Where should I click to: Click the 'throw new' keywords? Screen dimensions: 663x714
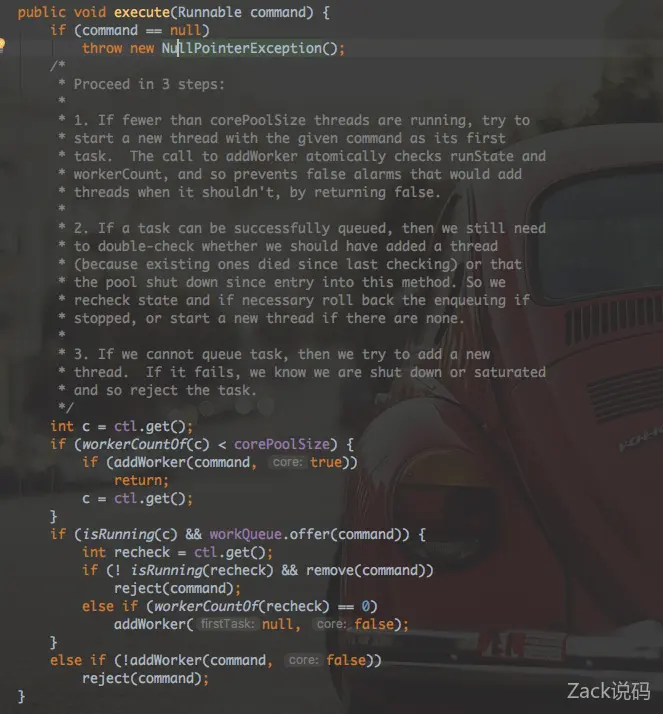(118, 48)
